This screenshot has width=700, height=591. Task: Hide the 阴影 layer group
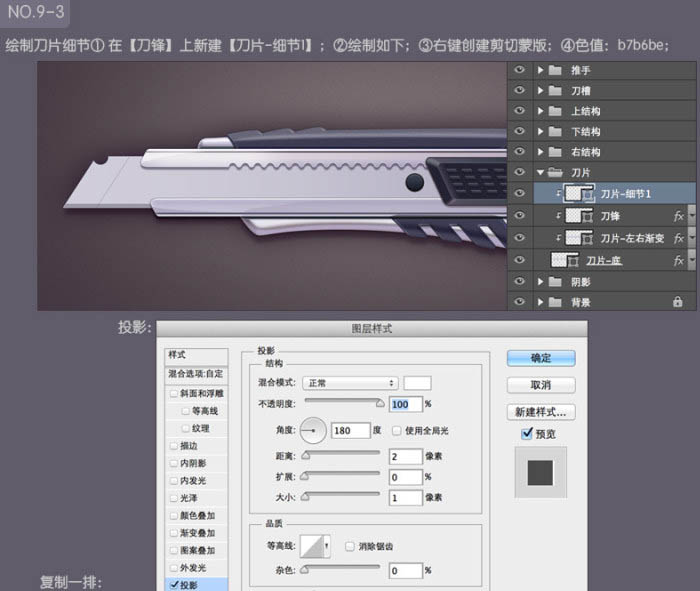click(x=519, y=281)
